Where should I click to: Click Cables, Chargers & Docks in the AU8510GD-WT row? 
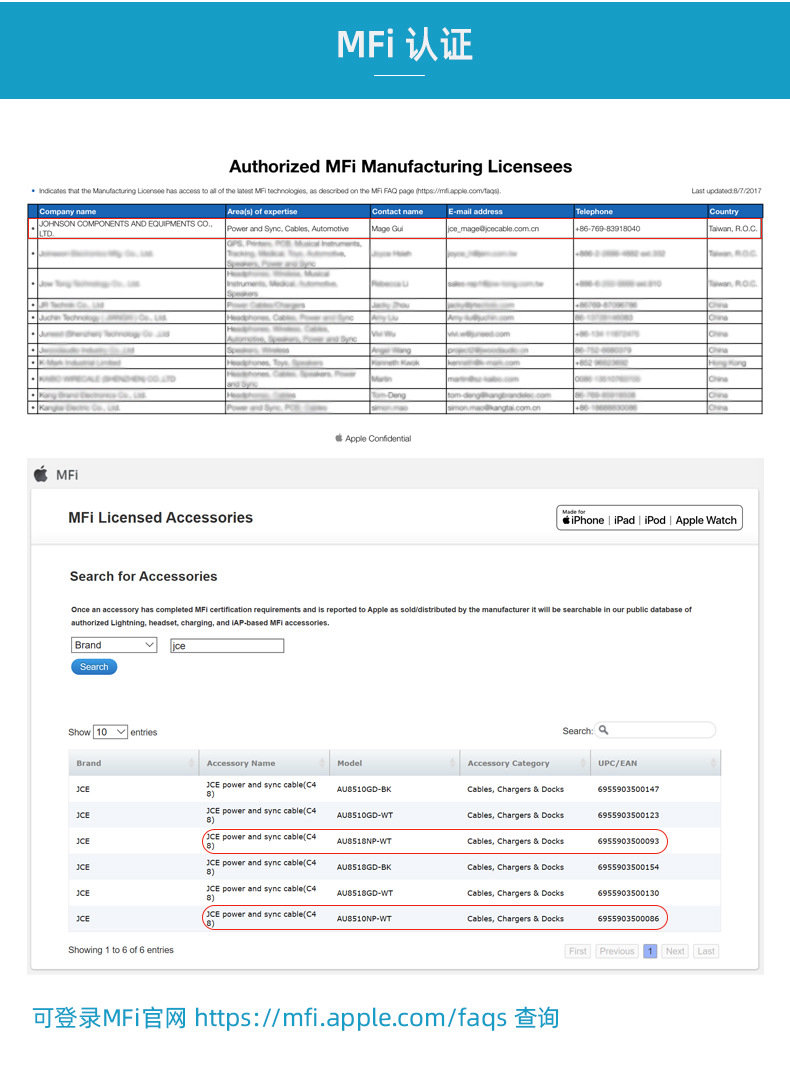[x=515, y=815]
